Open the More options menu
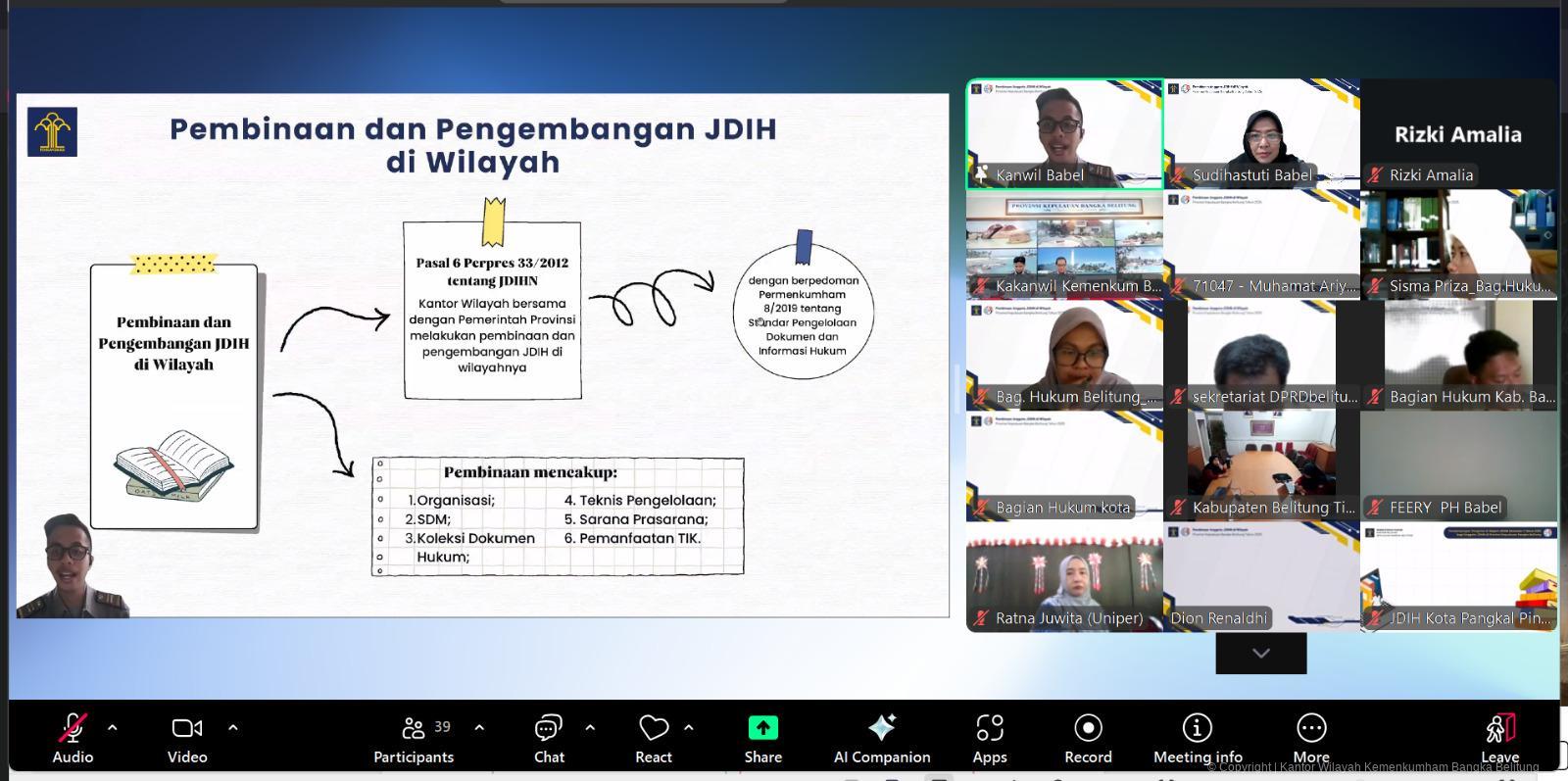Viewport: 1568px width, 781px height. pyautogui.click(x=1311, y=737)
